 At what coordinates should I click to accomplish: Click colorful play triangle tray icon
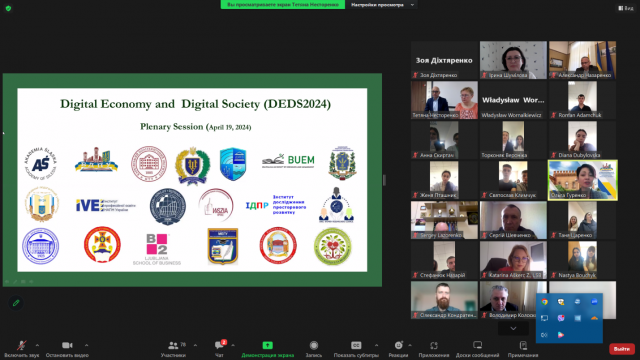pos(561,335)
